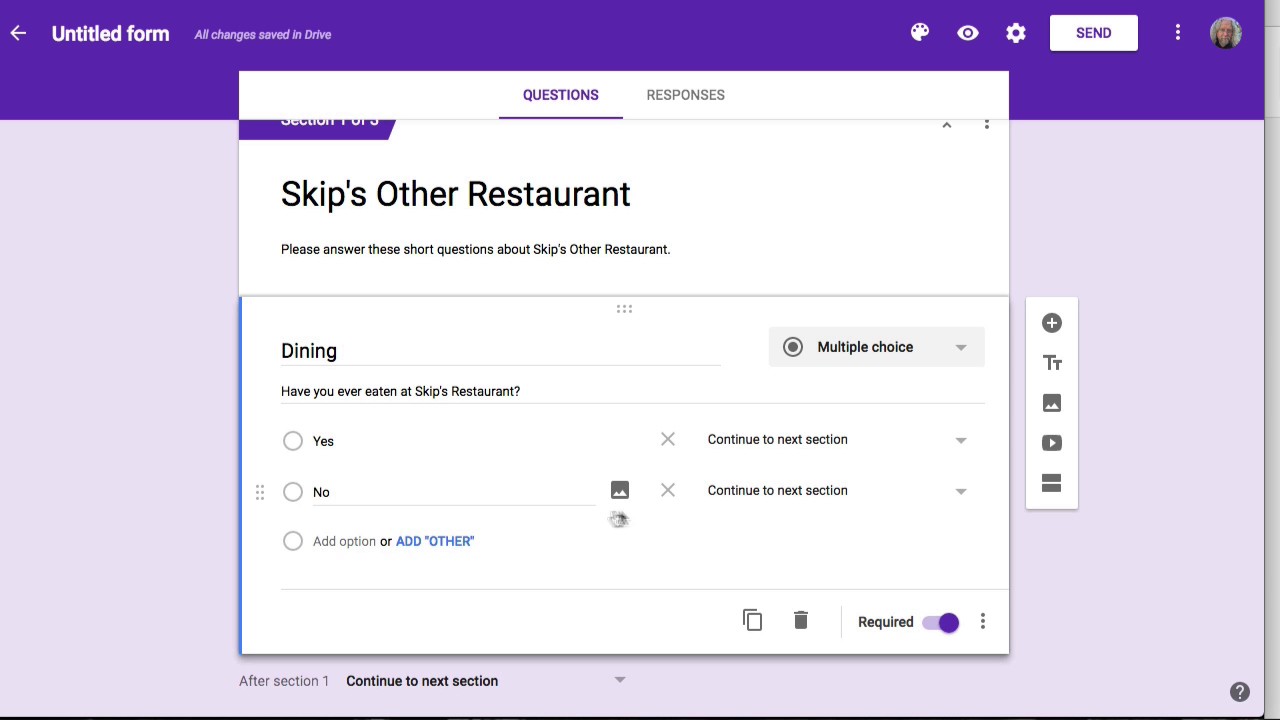This screenshot has height=720, width=1280.
Task: Edit the form description text
Action: coord(476,249)
